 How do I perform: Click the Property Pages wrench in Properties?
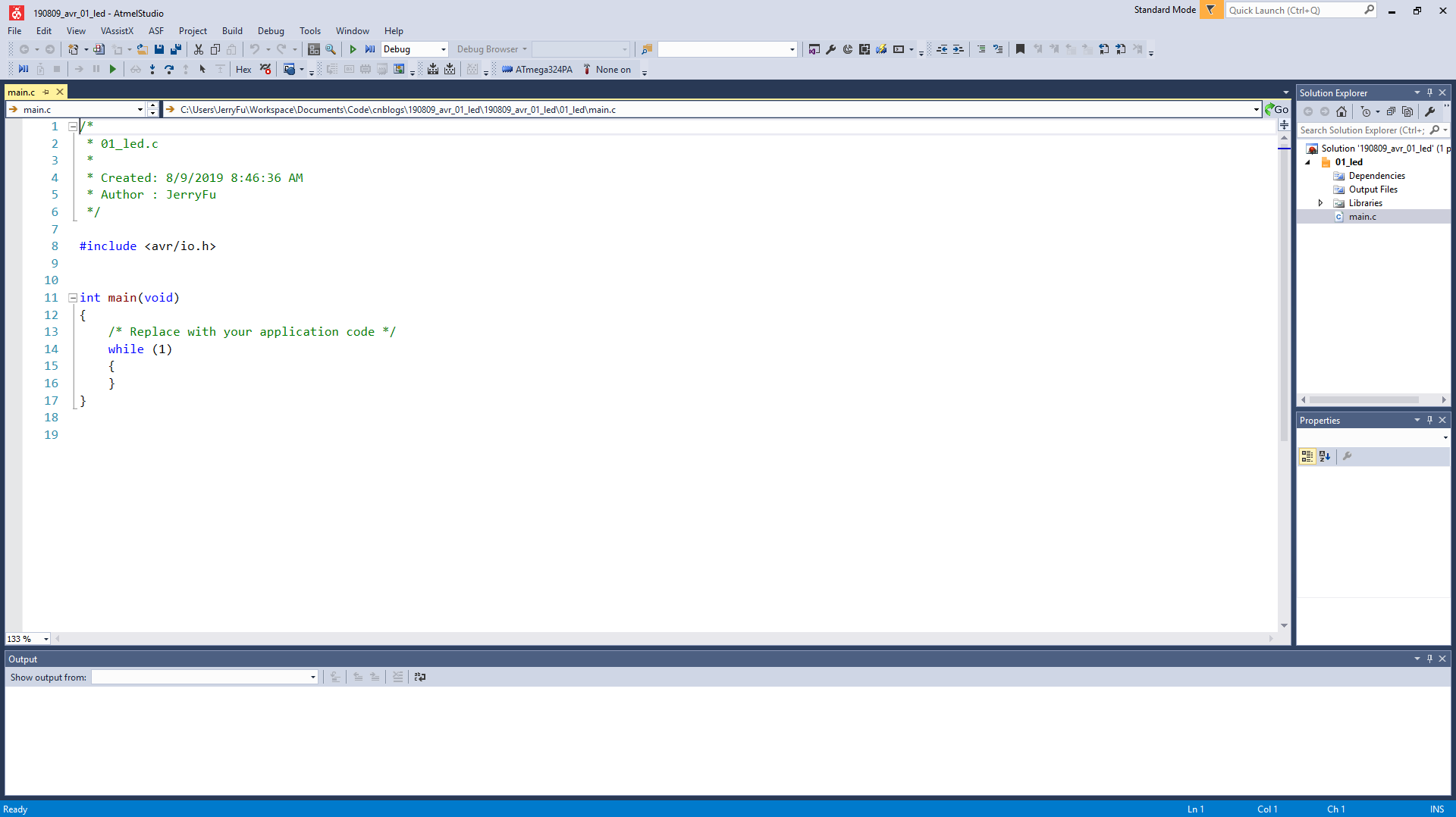pyautogui.click(x=1348, y=456)
